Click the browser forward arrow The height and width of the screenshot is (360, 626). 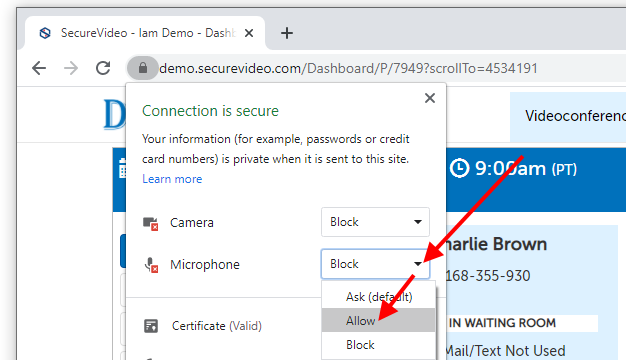click(x=71, y=68)
